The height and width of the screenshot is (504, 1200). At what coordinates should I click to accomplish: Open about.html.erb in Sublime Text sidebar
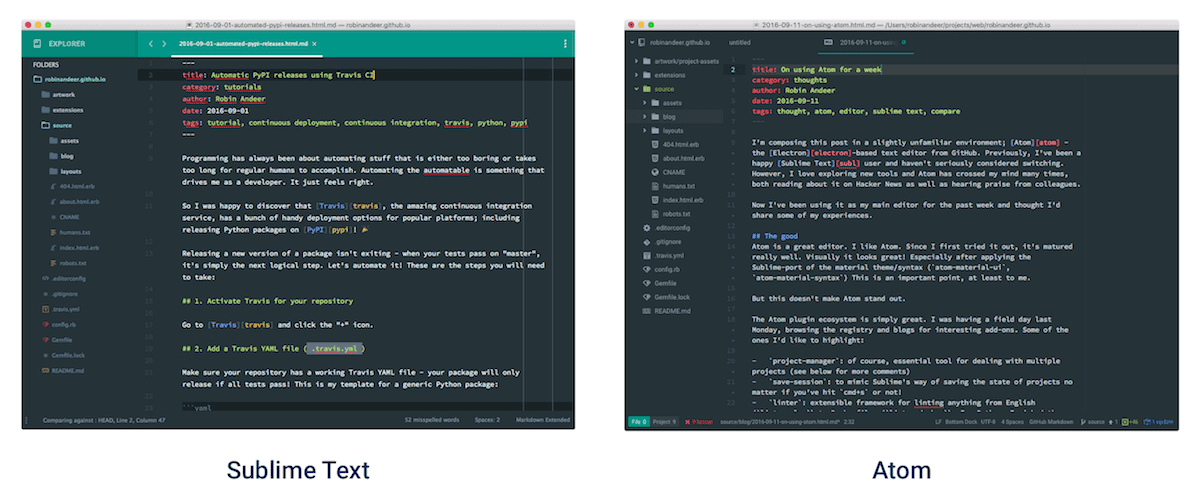(74, 202)
